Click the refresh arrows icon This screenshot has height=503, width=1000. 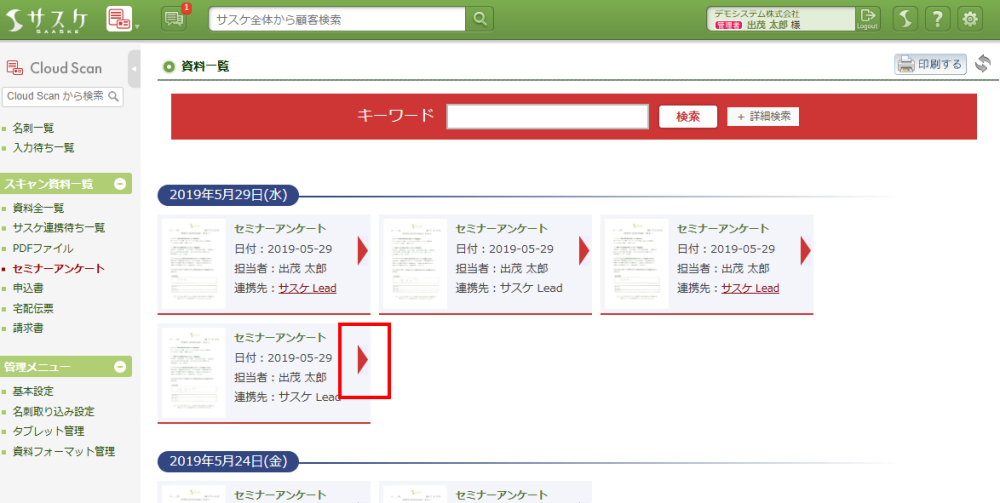coord(982,65)
